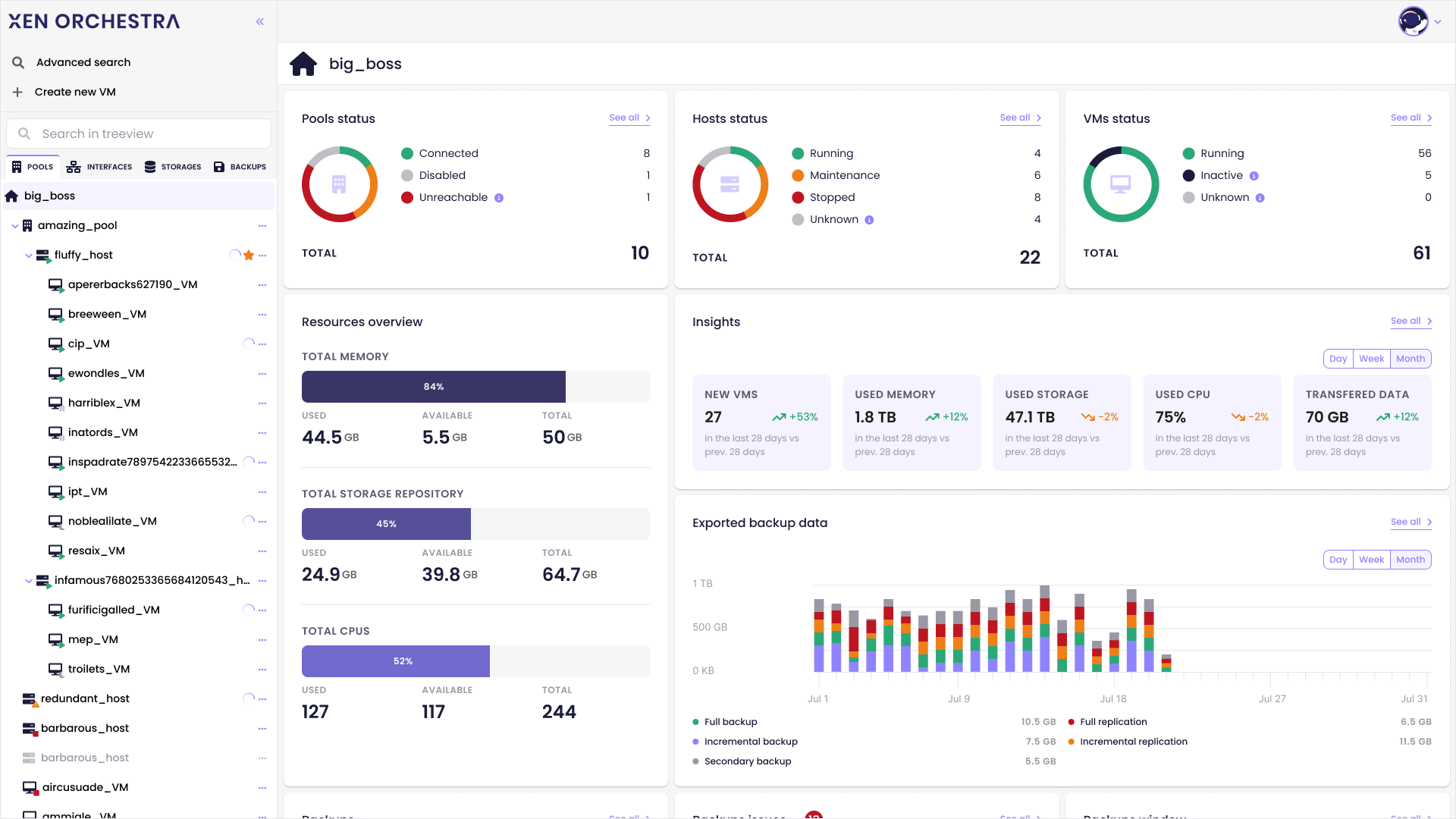This screenshot has height=819, width=1456.
Task: Click the user avatar icon top right
Action: tap(1413, 21)
